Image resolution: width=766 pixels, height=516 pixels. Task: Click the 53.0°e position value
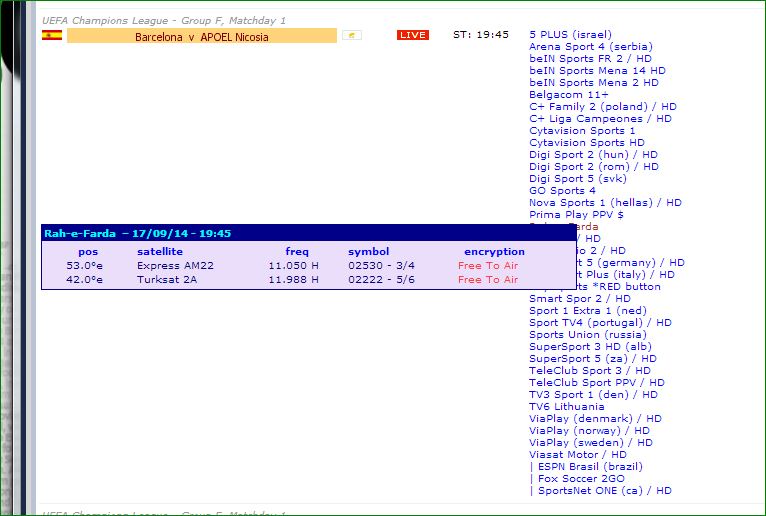tap(85, 265)
